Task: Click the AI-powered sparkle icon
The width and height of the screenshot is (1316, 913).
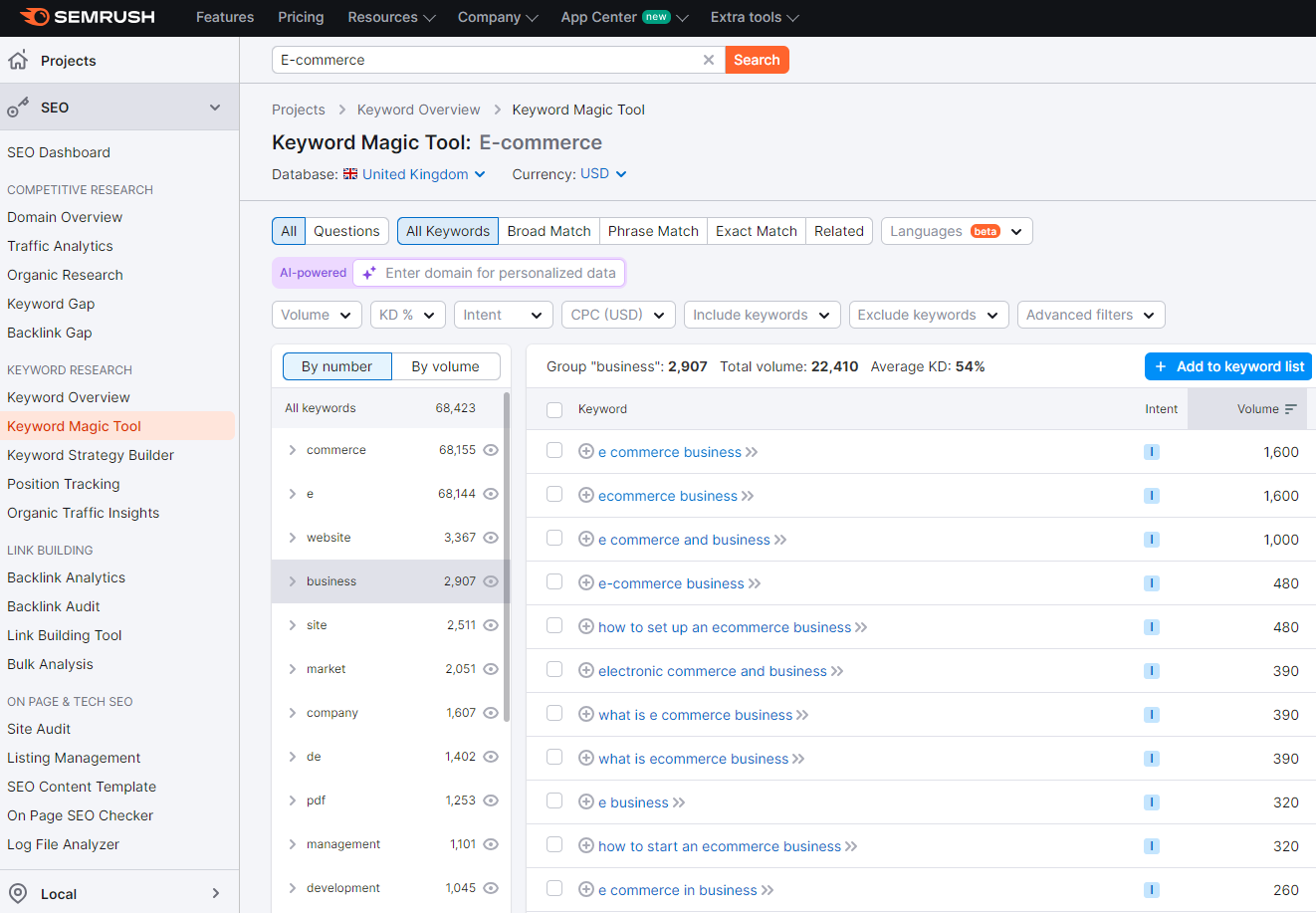Action: click(369, 273)
